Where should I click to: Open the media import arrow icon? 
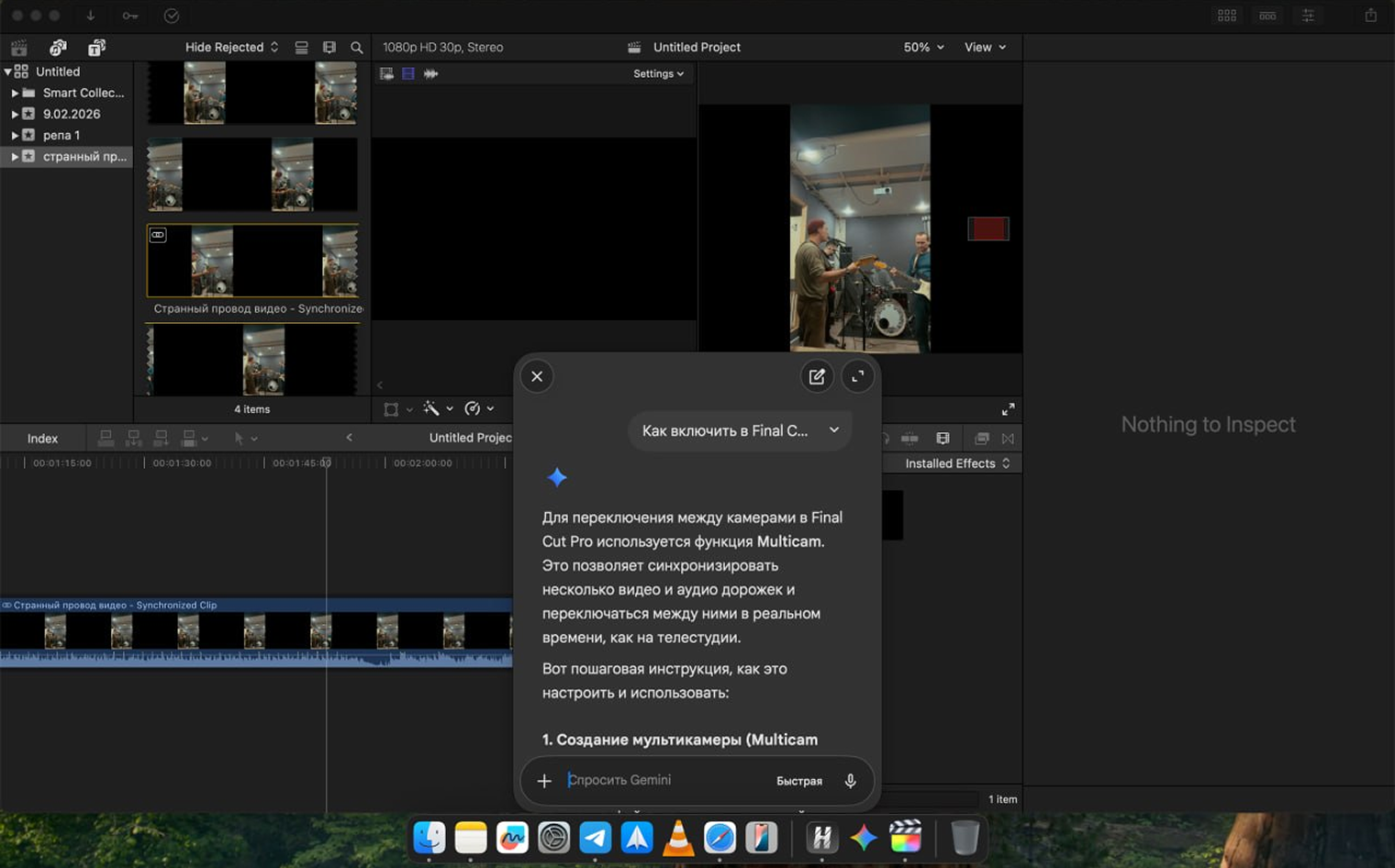point(90,16)
